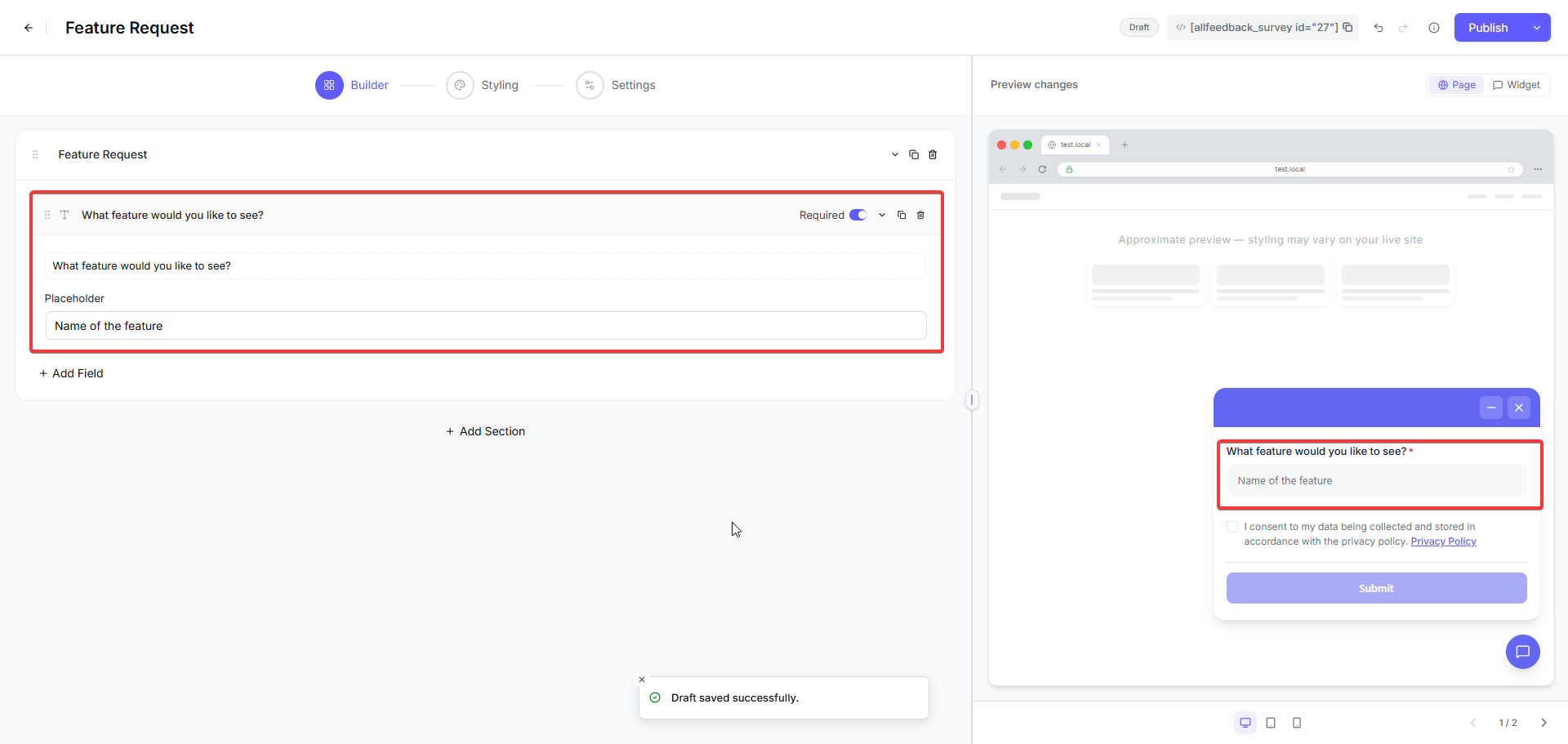Viewport: 1568px width, 744px height.
Task: Undo the last change
Action: 1379,28
